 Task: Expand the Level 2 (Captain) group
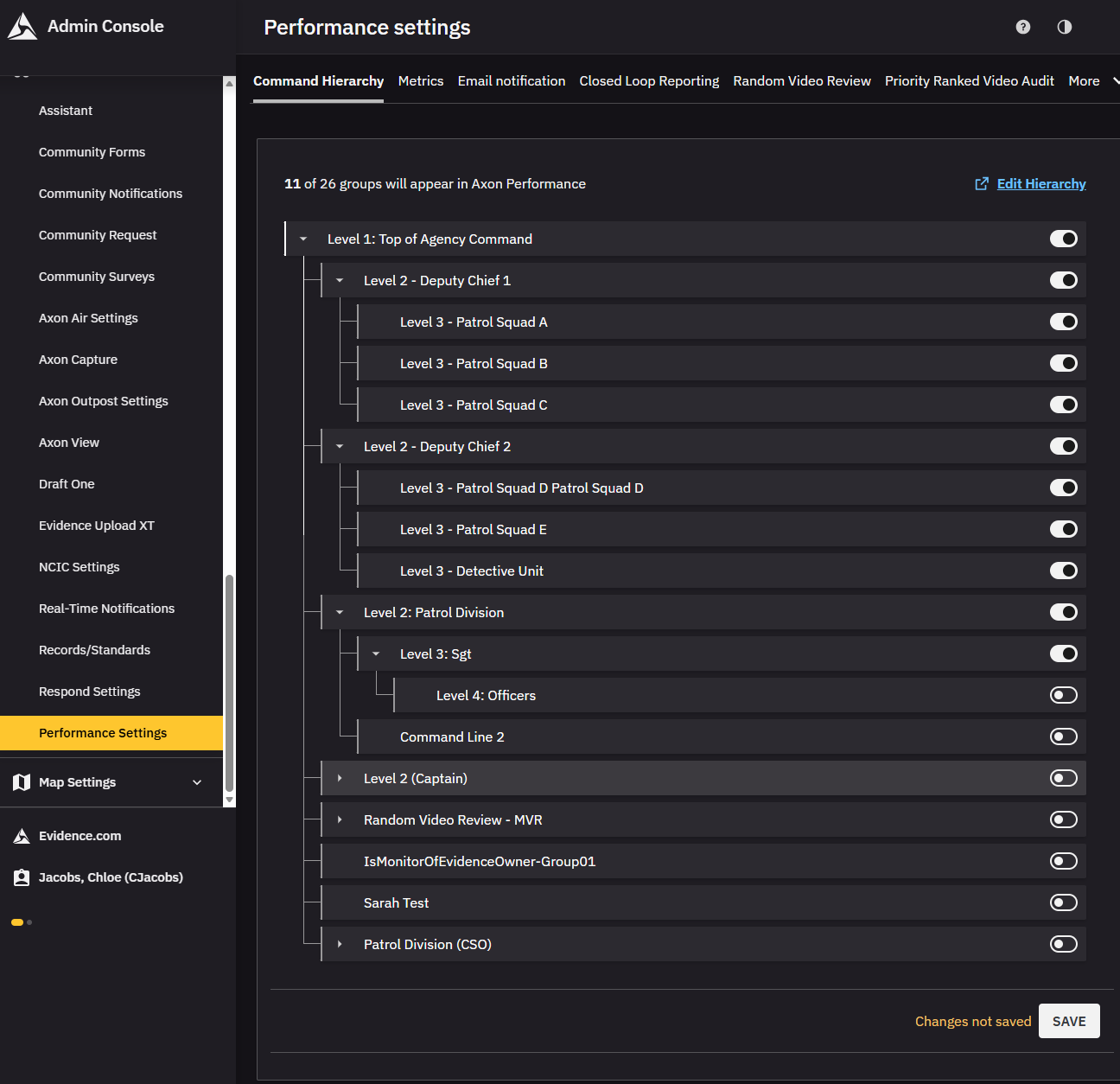[x=340, y=779]
